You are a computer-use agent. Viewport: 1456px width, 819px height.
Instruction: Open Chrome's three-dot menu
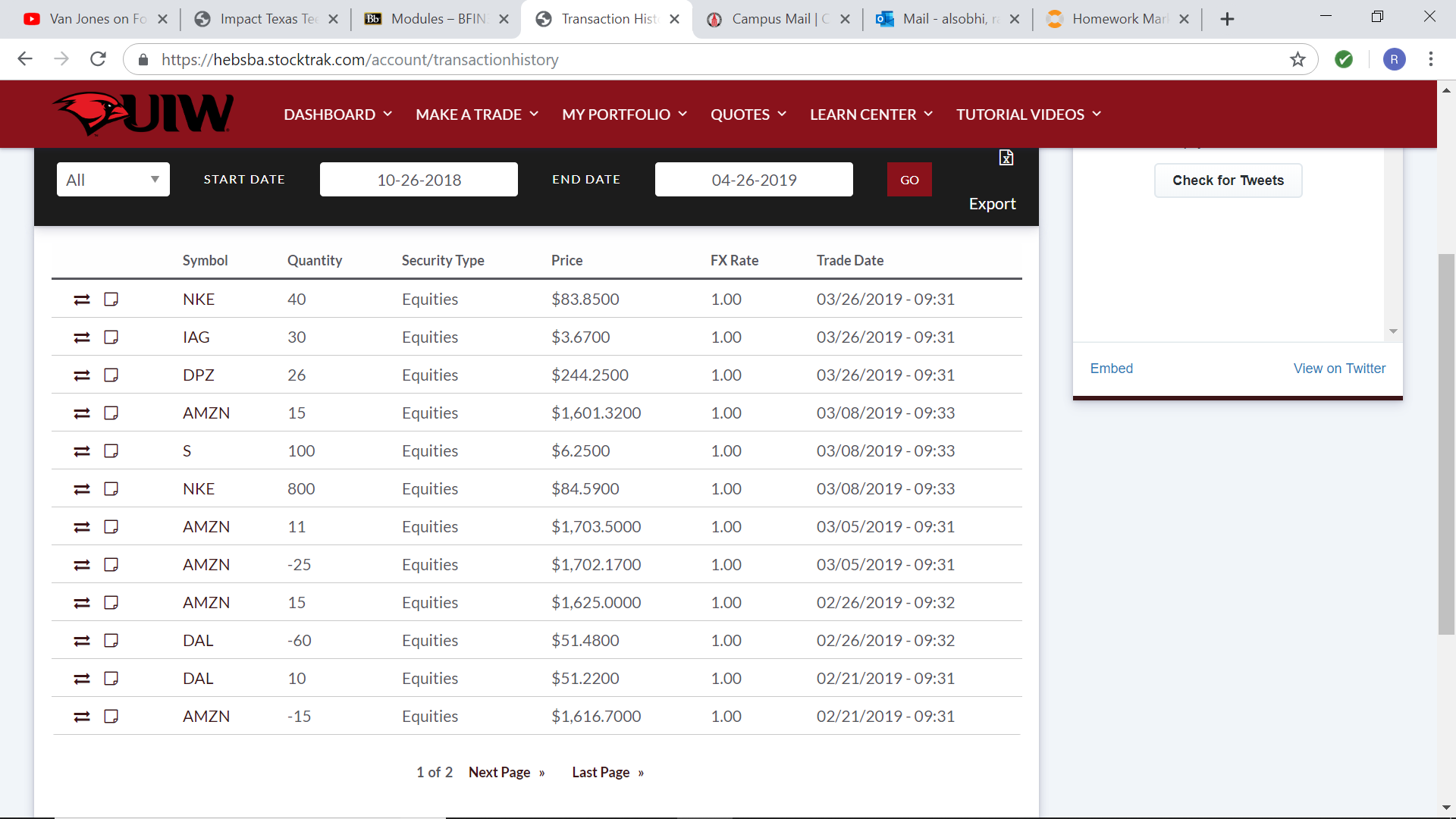coord(1431,59)
